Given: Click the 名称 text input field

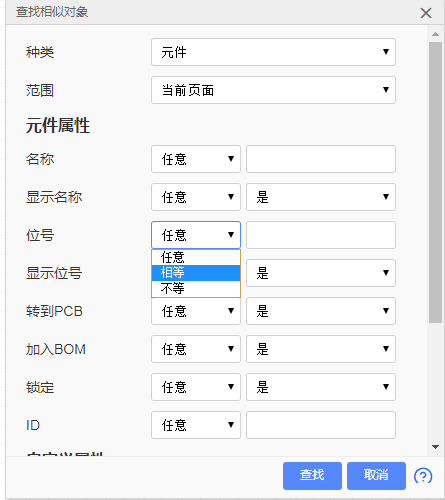Looking at the screenshot, I should (321, 159).
